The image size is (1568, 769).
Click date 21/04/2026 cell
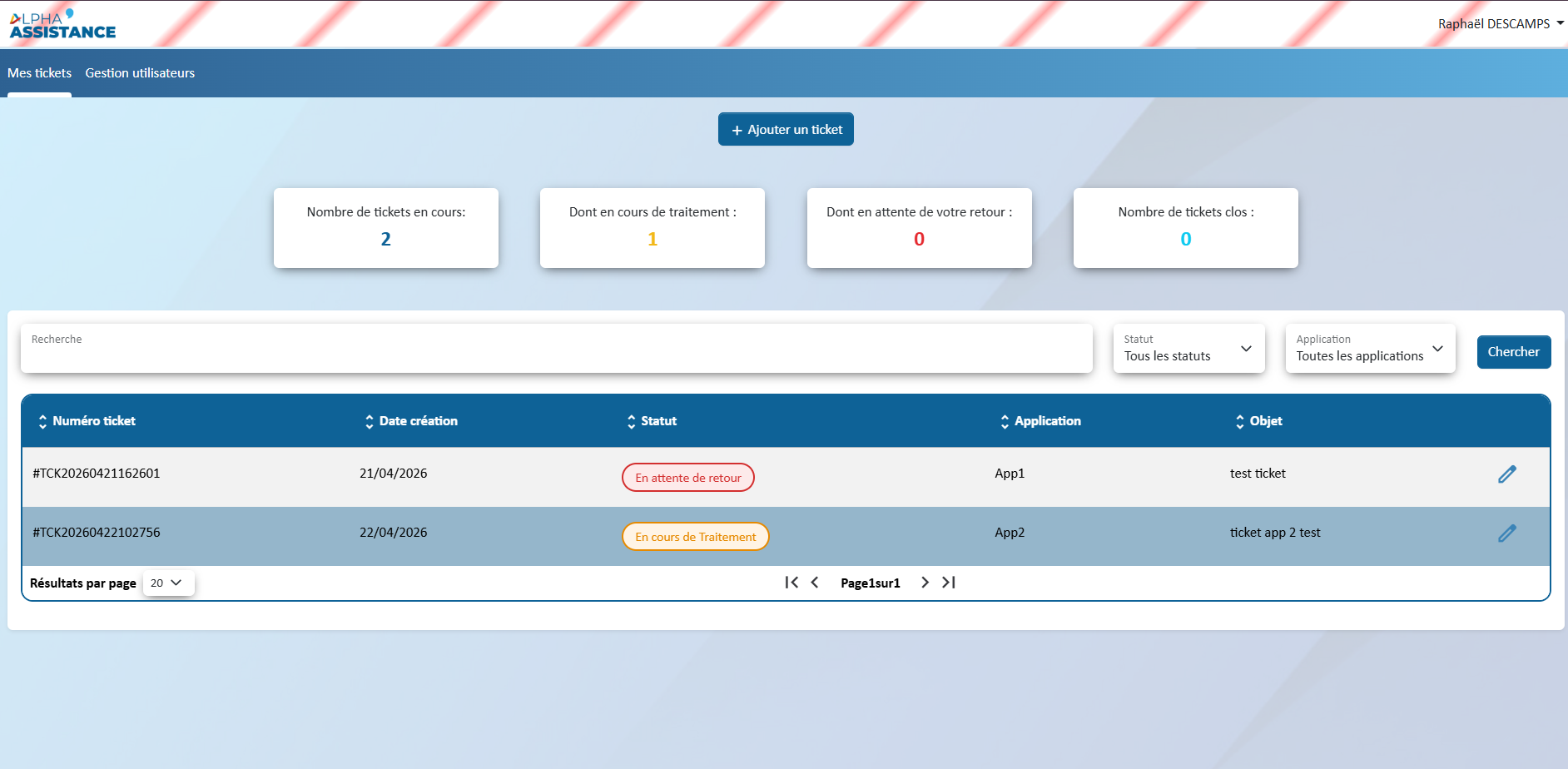(x=394, y=474)
